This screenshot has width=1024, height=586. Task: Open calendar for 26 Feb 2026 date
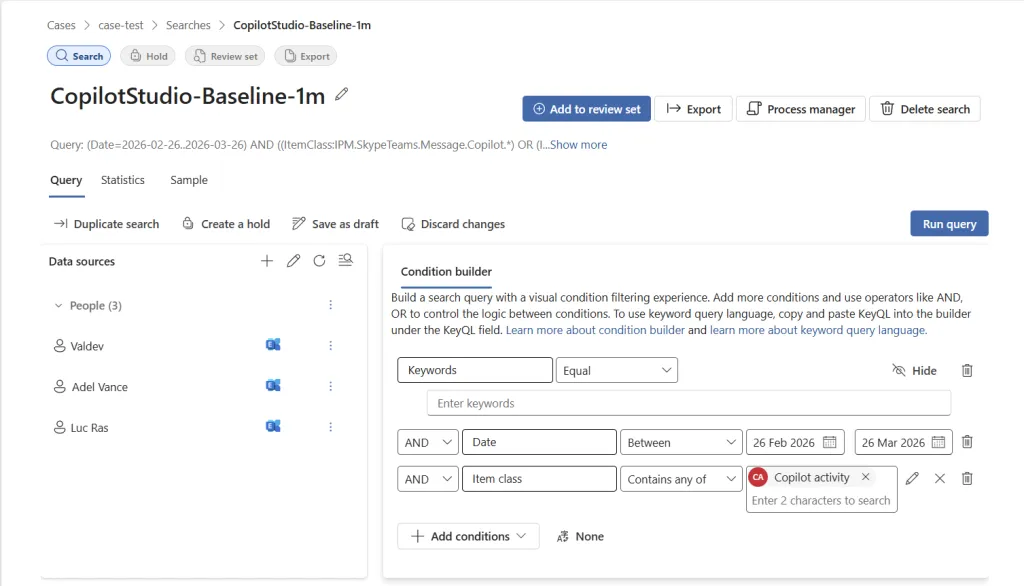click(x=829, y=442)
